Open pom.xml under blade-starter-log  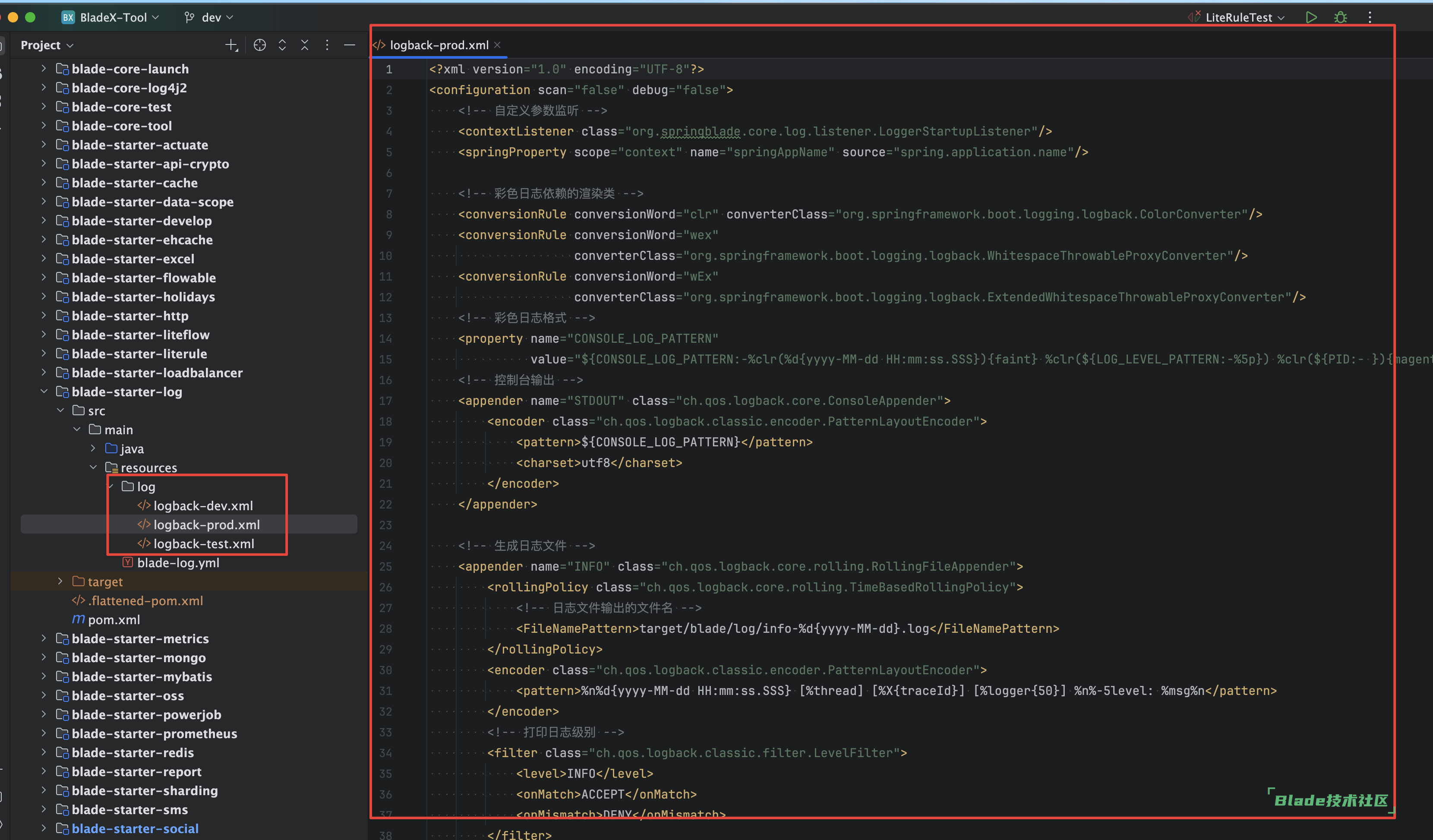114,619
